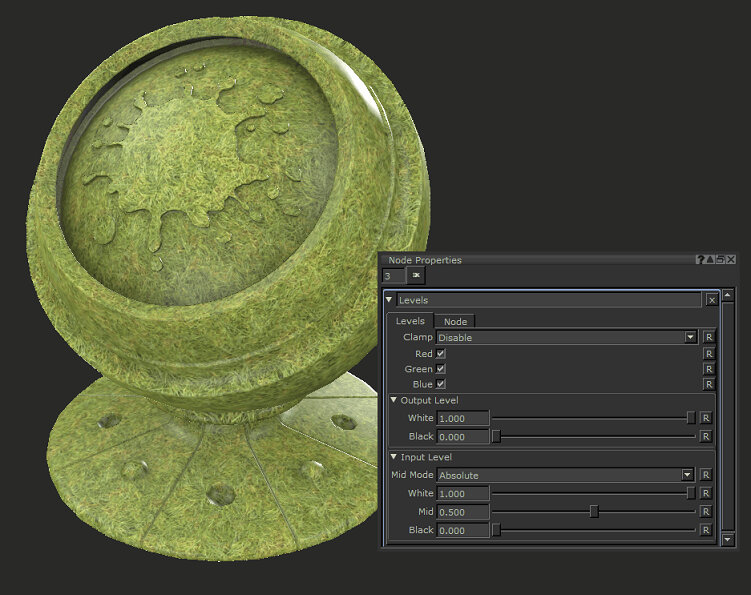Reset the Red channel with its R button

[708, 354]
